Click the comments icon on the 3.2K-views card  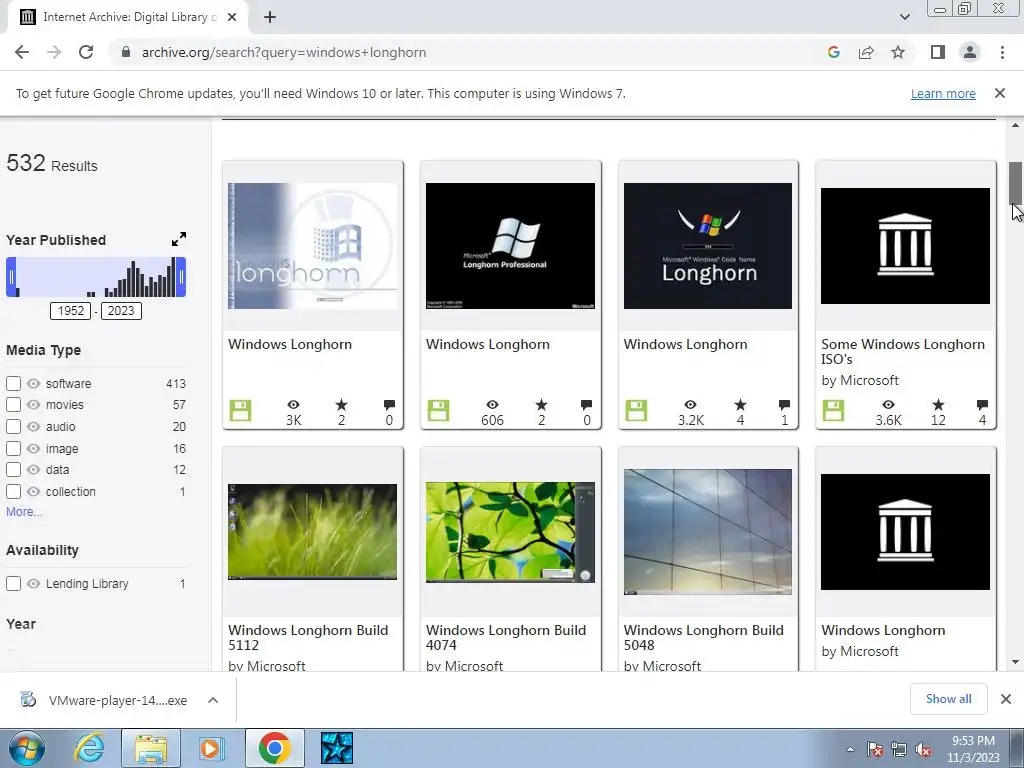784,405
